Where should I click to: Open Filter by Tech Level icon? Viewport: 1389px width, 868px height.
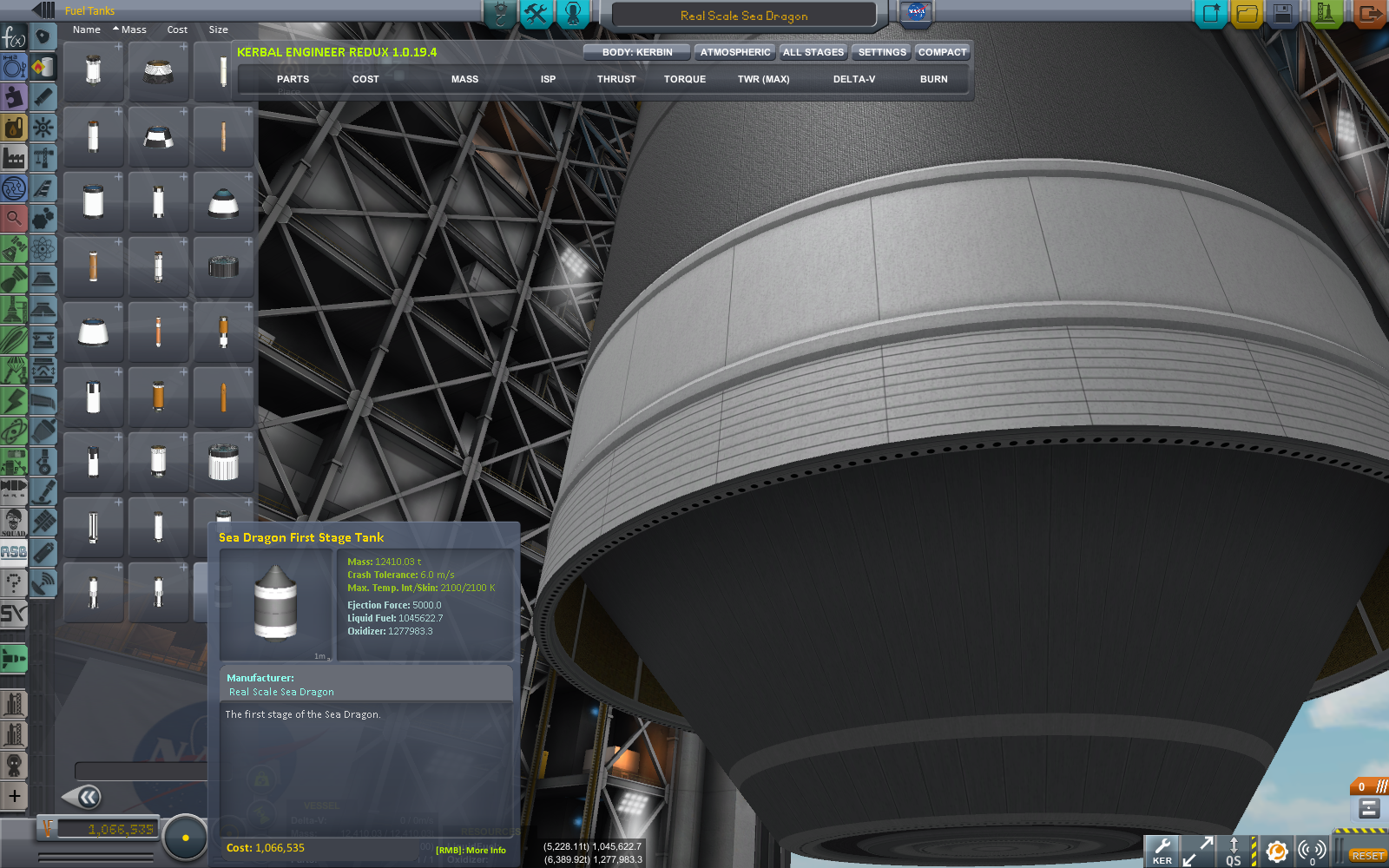coord(14,188)
